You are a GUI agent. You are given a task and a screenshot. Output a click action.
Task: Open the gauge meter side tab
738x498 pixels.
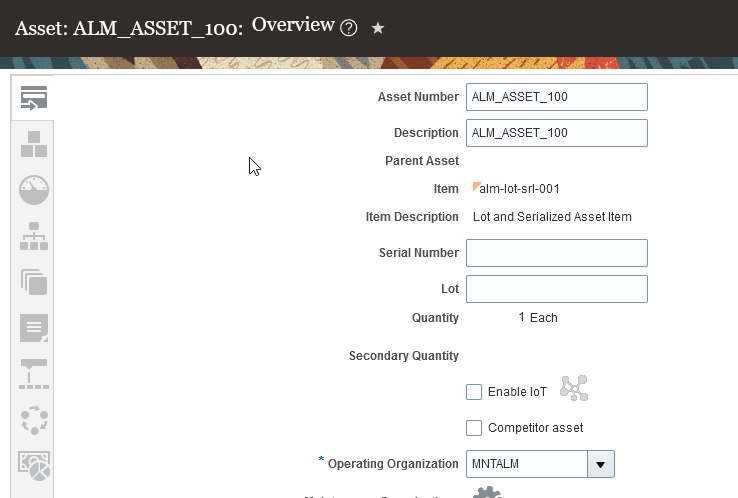34,190
